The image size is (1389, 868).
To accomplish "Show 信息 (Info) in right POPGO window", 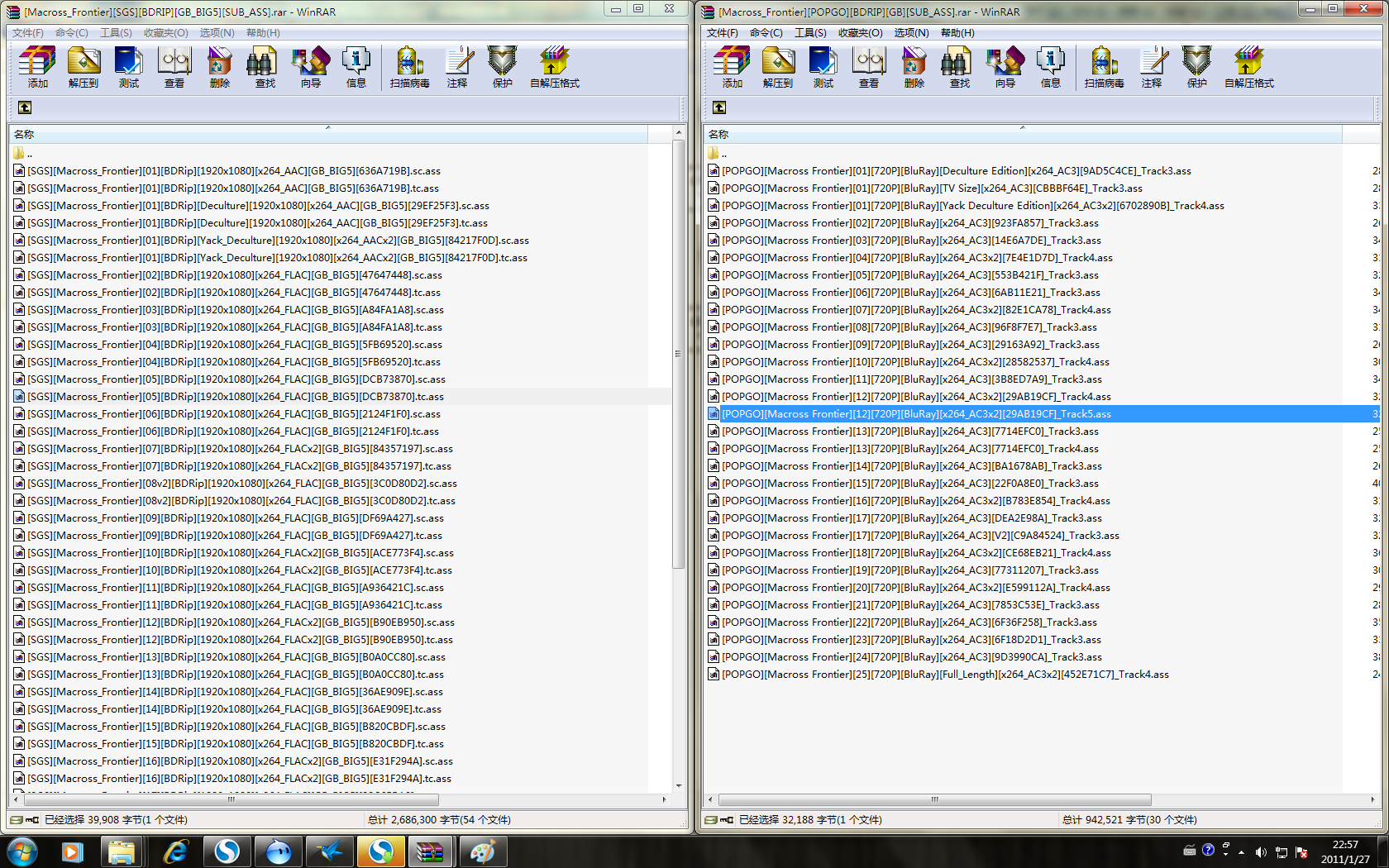I will (1050, 67).
